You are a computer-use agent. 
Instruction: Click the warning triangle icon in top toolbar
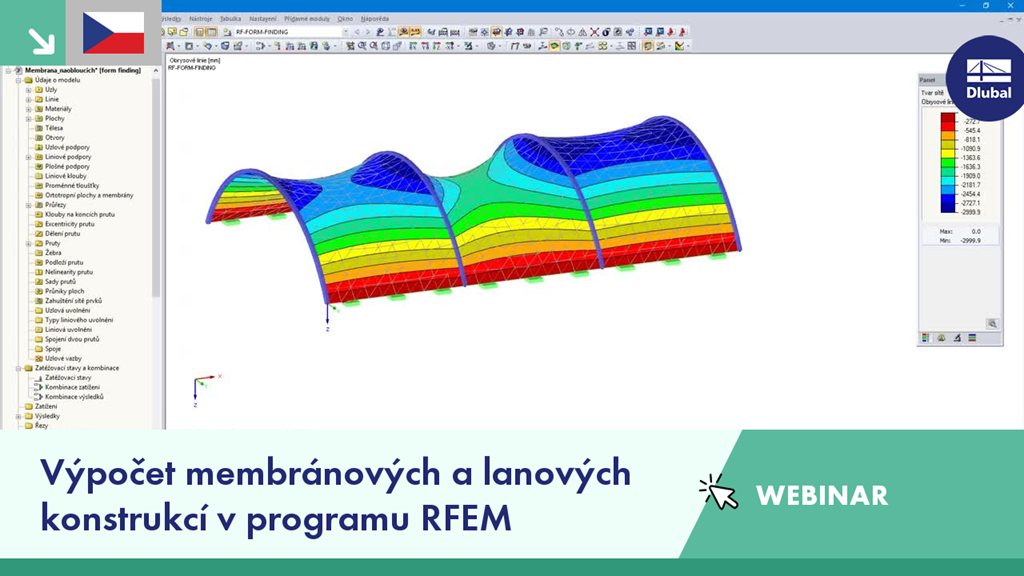[x=583, y=31]
